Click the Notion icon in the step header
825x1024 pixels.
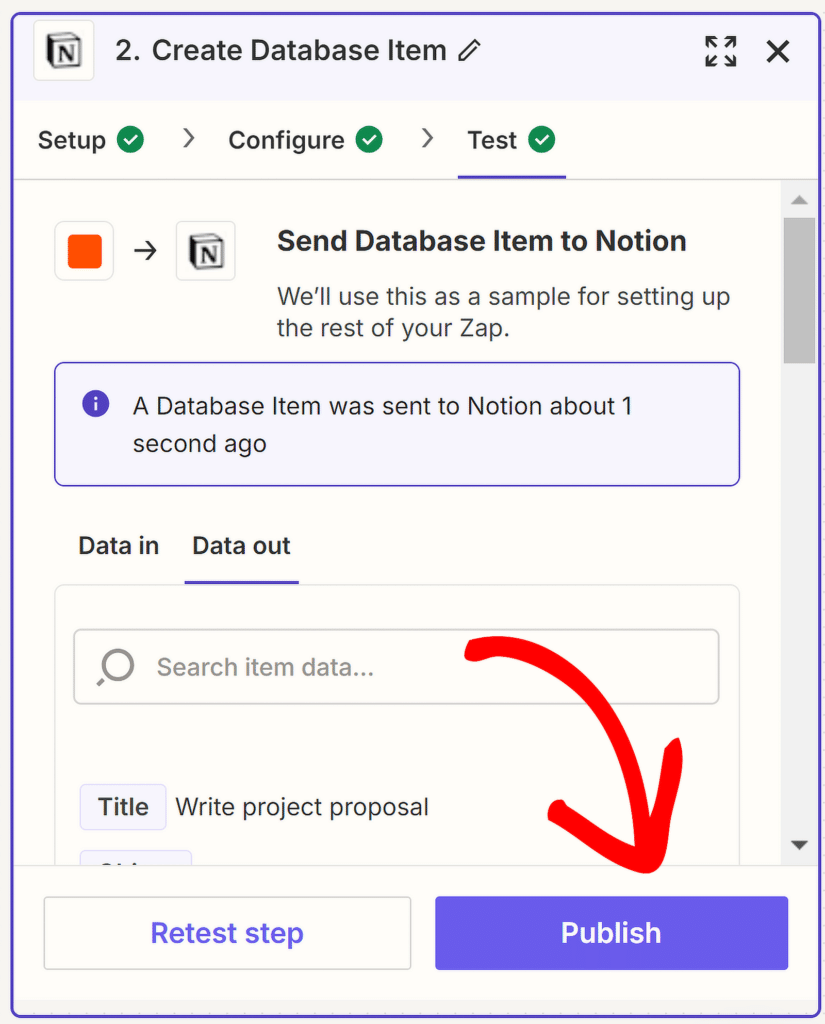pyautogui.click(x=64, y=51)
